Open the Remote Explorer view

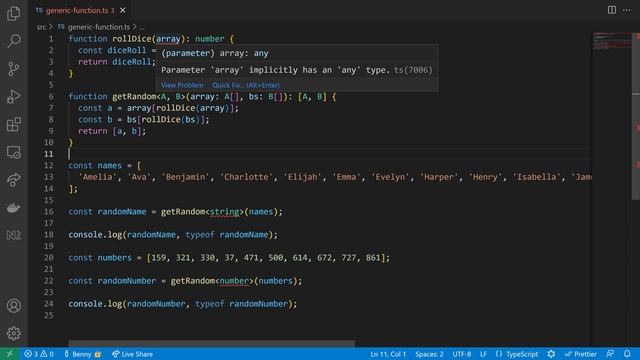pyautogui.click(x=13, y=152)
